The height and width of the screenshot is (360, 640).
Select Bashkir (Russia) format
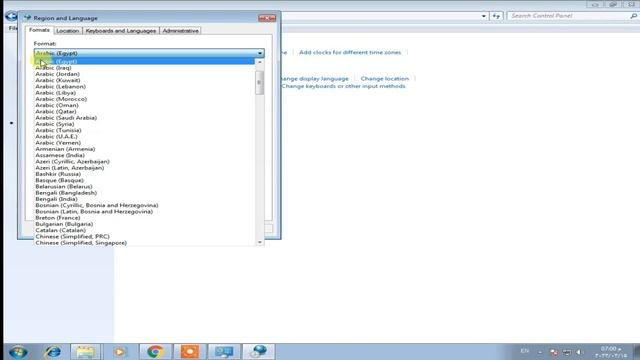click(x=144, y=174)
